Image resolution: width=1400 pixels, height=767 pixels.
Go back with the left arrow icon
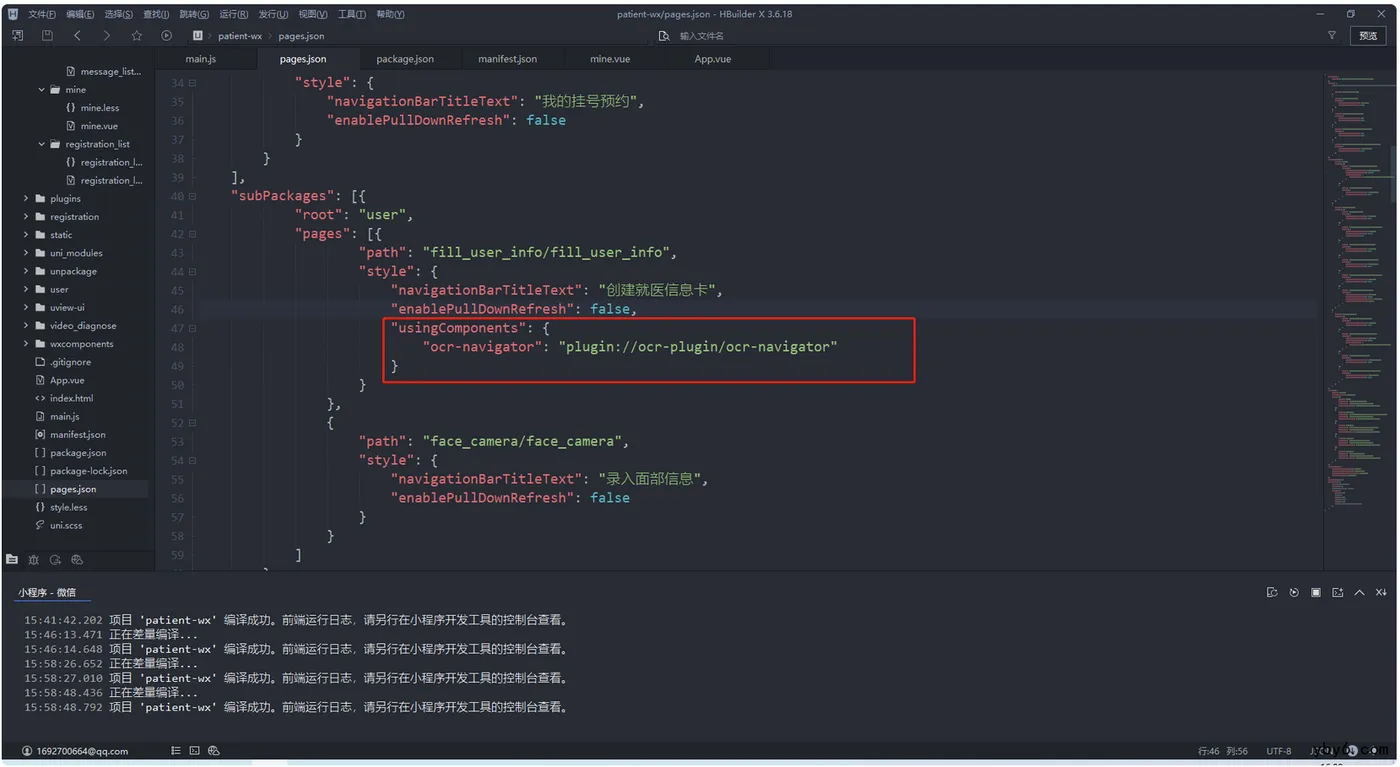pyautogui.click(x=77, y=36)
